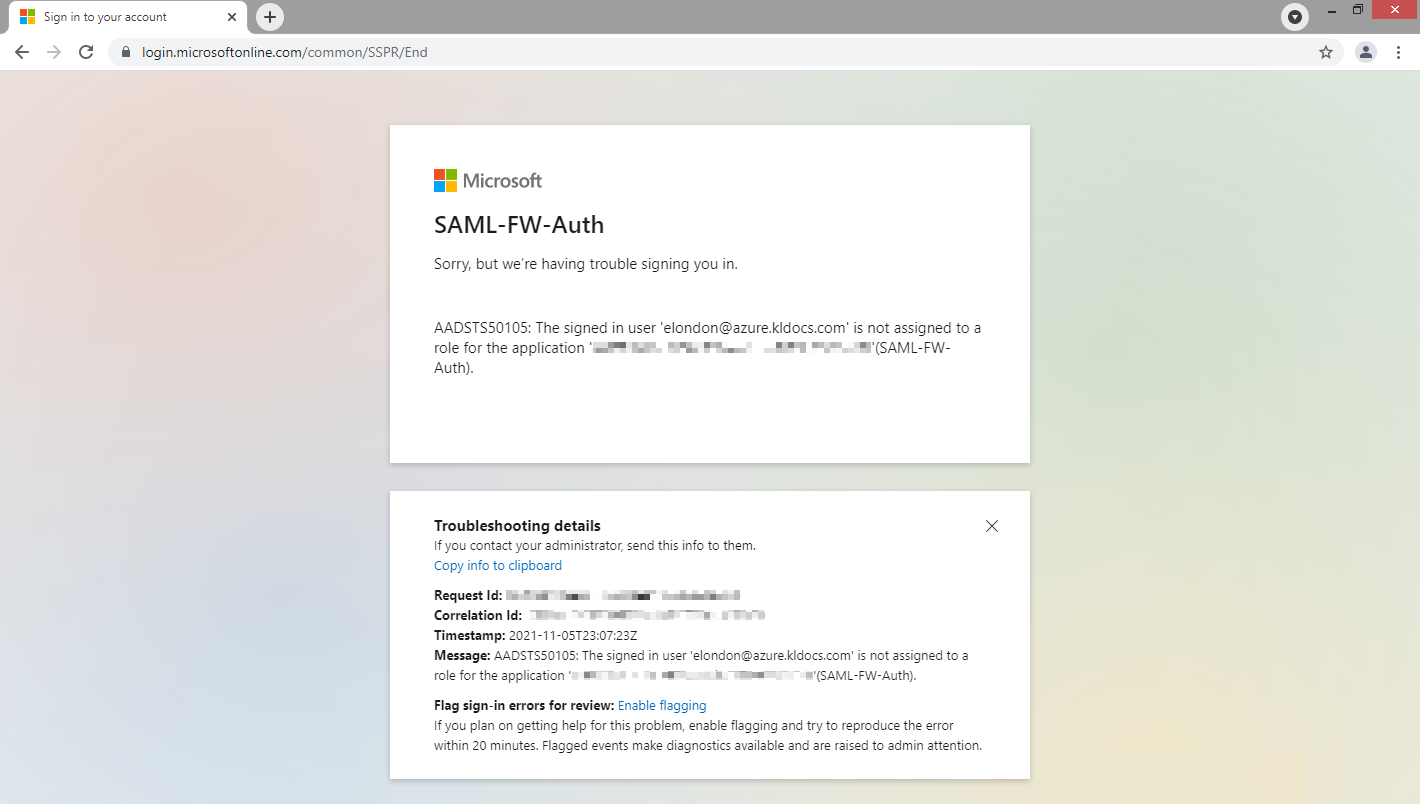This screenshot has width=1420, height=804.
Task: Click the media control icon near the tab strip
Action: (1294, 17)
